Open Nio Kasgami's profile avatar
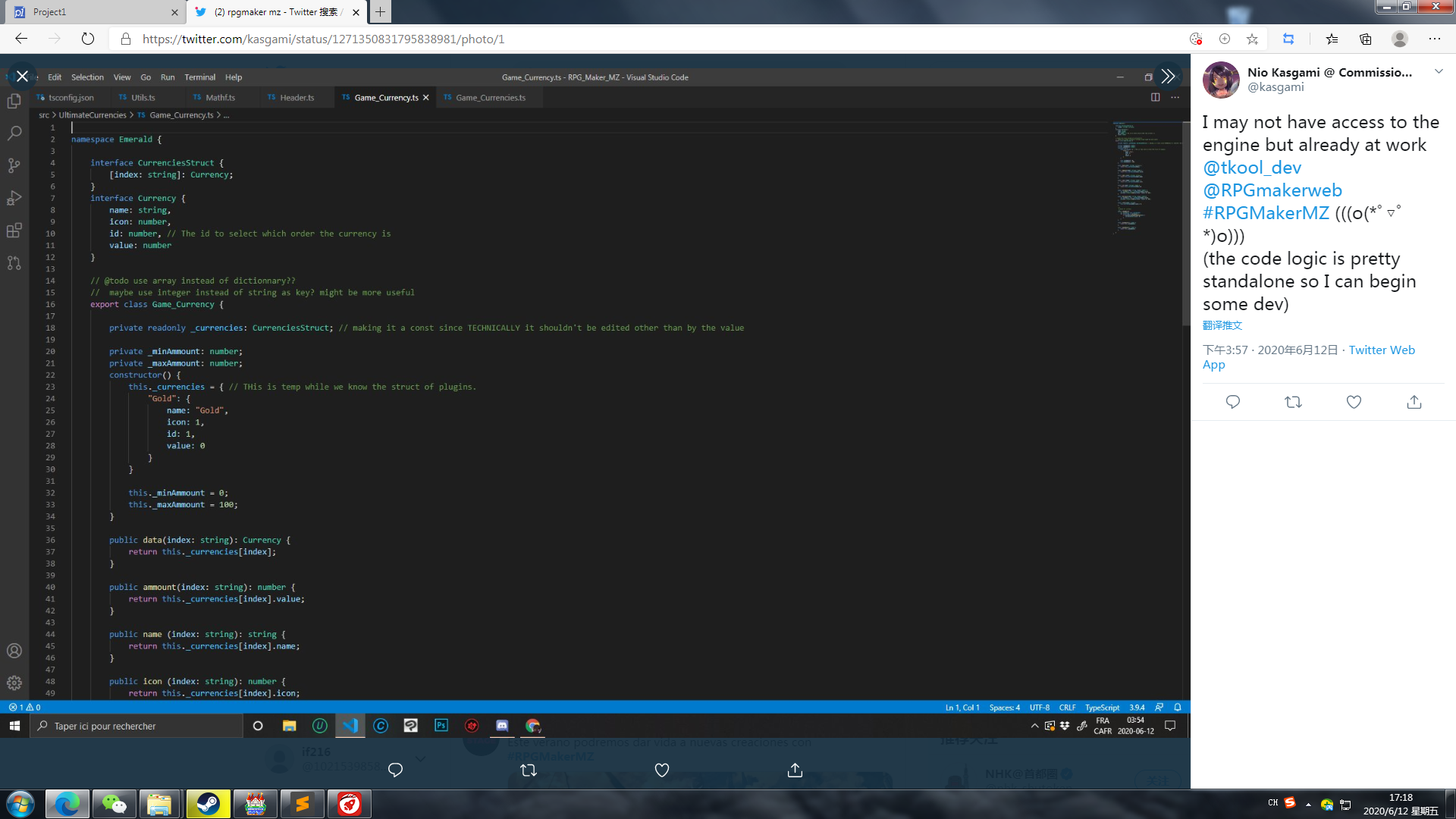 pos(1221,80)
